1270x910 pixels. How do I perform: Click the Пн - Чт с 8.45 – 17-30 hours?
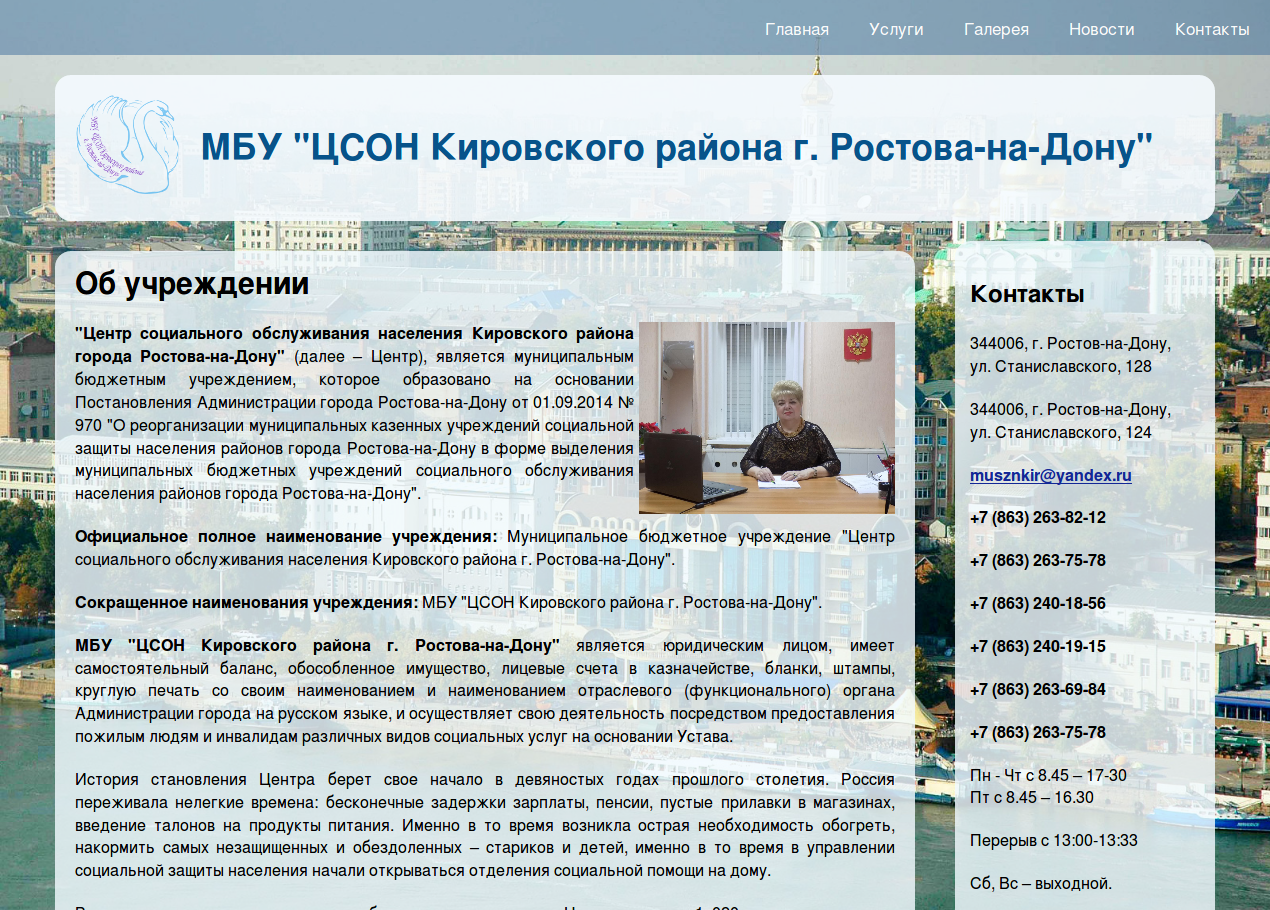coord(1048,776)
